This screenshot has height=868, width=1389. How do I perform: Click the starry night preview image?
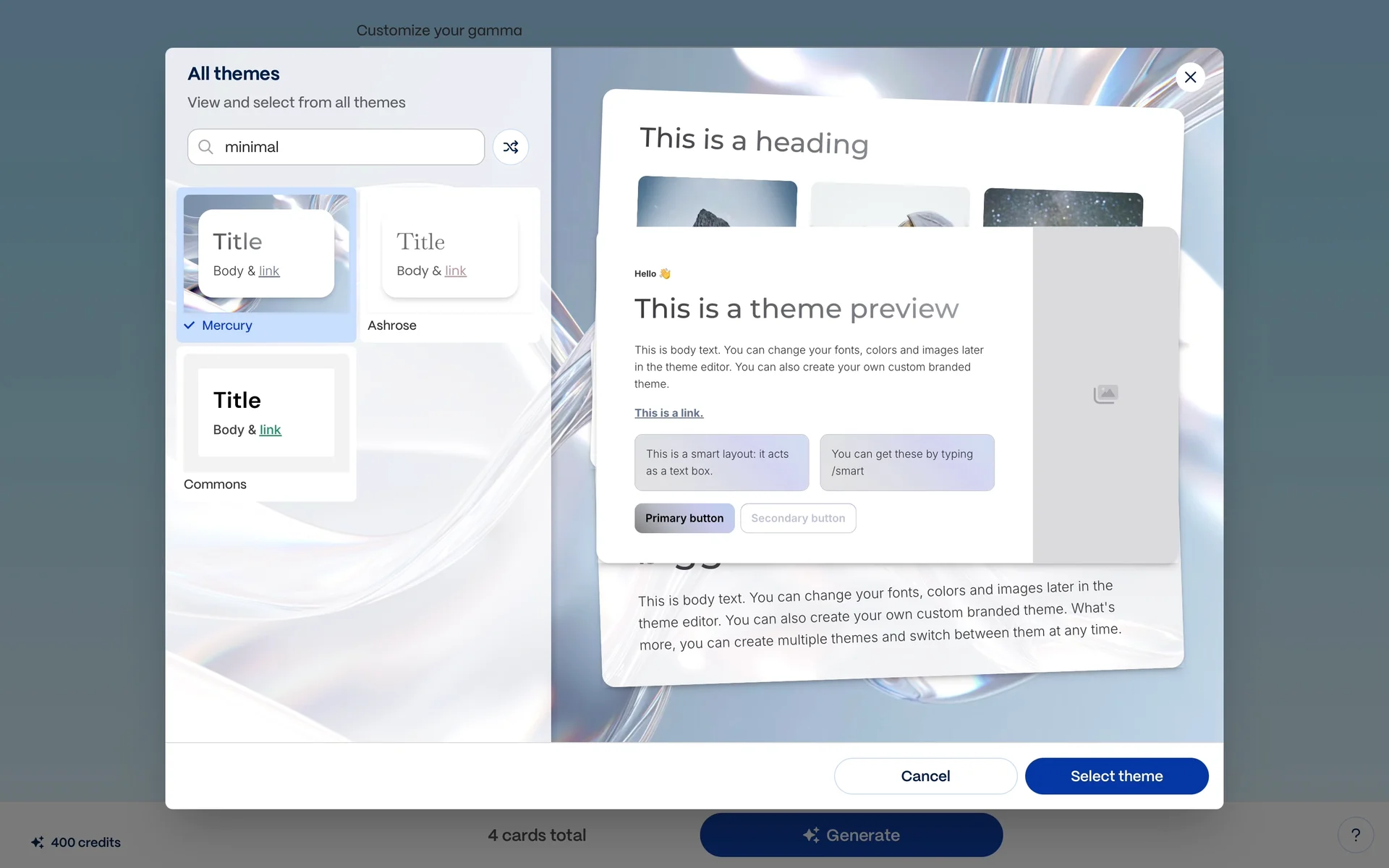(x=1063, y=209)
